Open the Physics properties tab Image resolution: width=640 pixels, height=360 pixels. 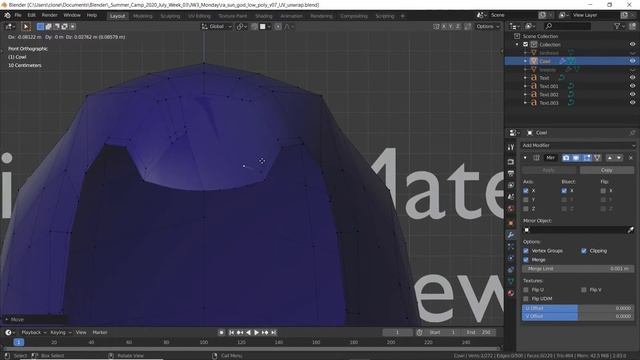point(511,258)
